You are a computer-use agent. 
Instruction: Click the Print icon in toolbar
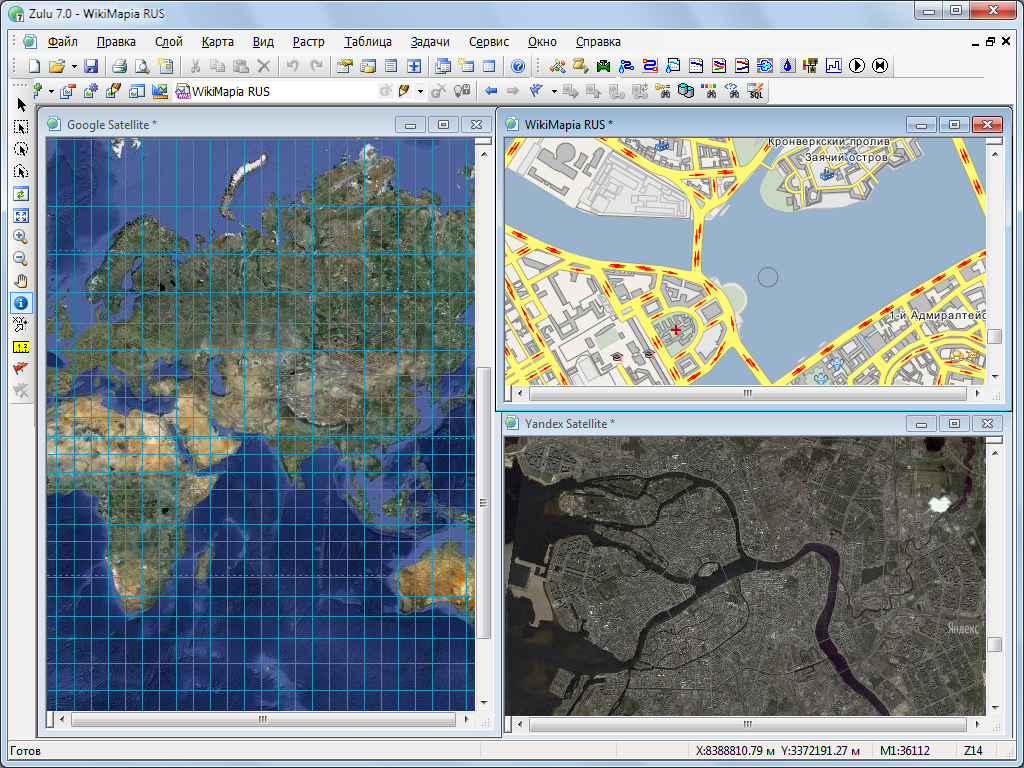pyautogui.click(x=119, y=66)
